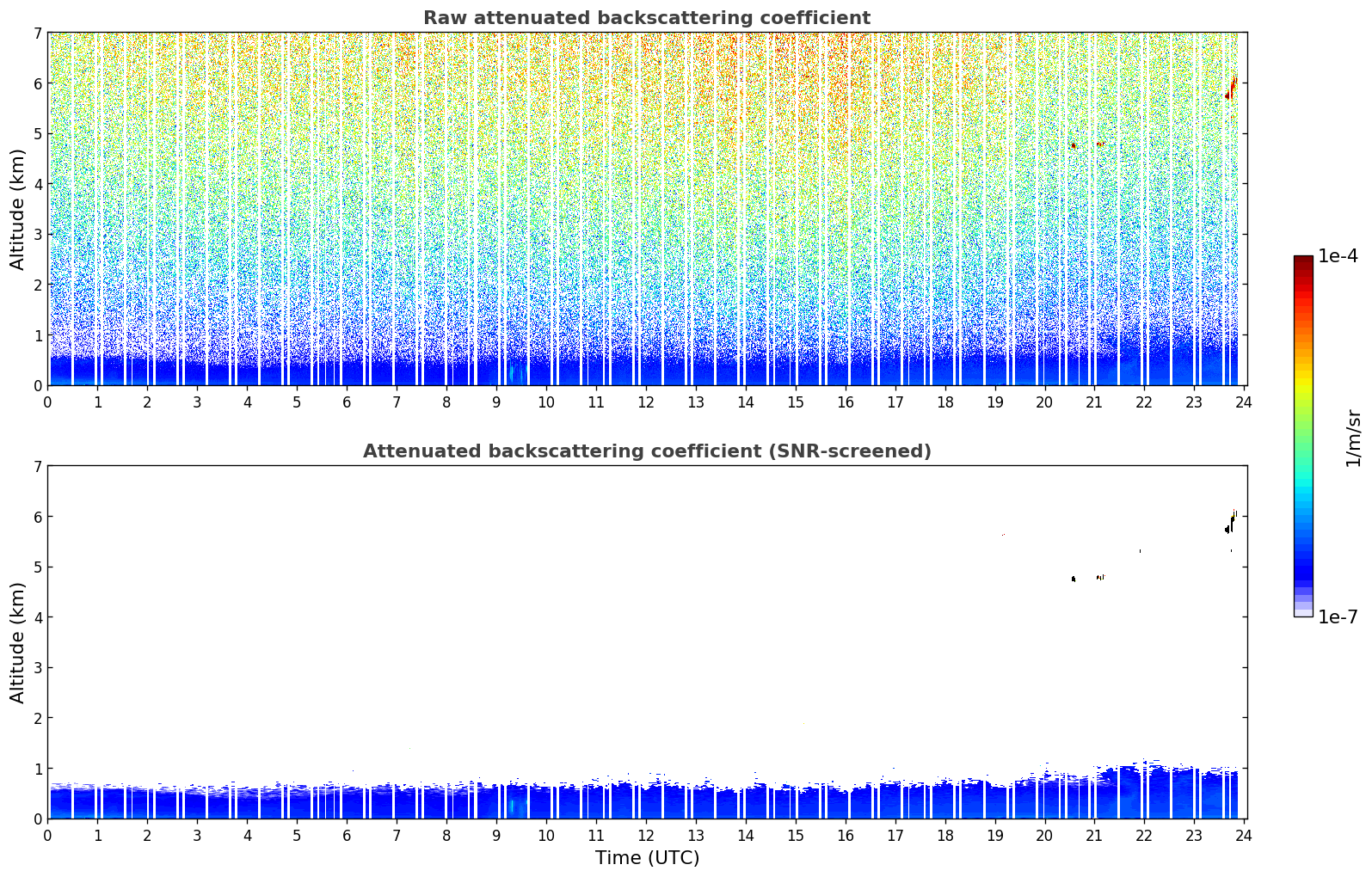Click the "21" time tick of the raw plot
1372x877 pixels.
[x=1094, y=402]
